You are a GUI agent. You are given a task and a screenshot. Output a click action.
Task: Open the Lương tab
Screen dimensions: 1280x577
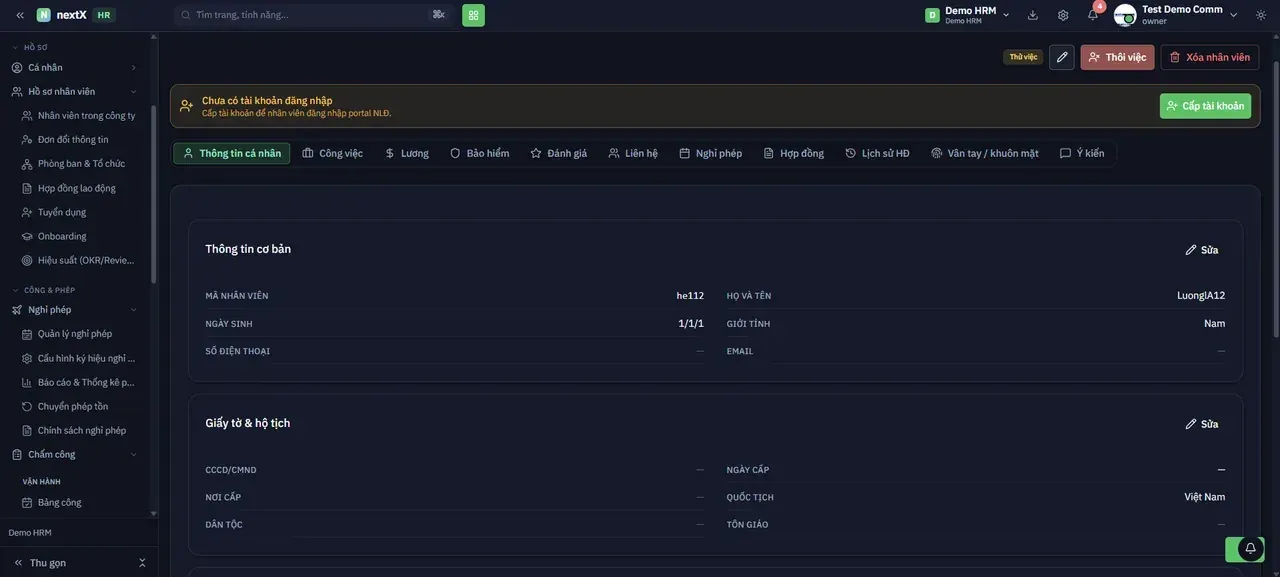pos(407,153)
